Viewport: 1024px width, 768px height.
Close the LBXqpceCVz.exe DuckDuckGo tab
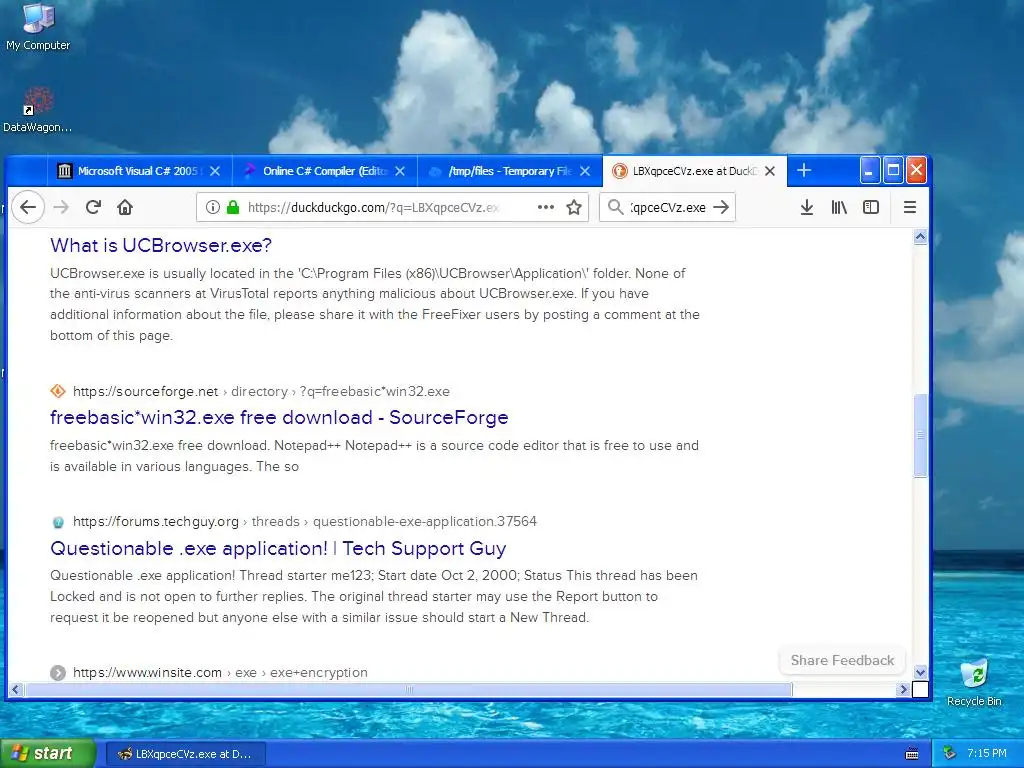pos(770,171)
